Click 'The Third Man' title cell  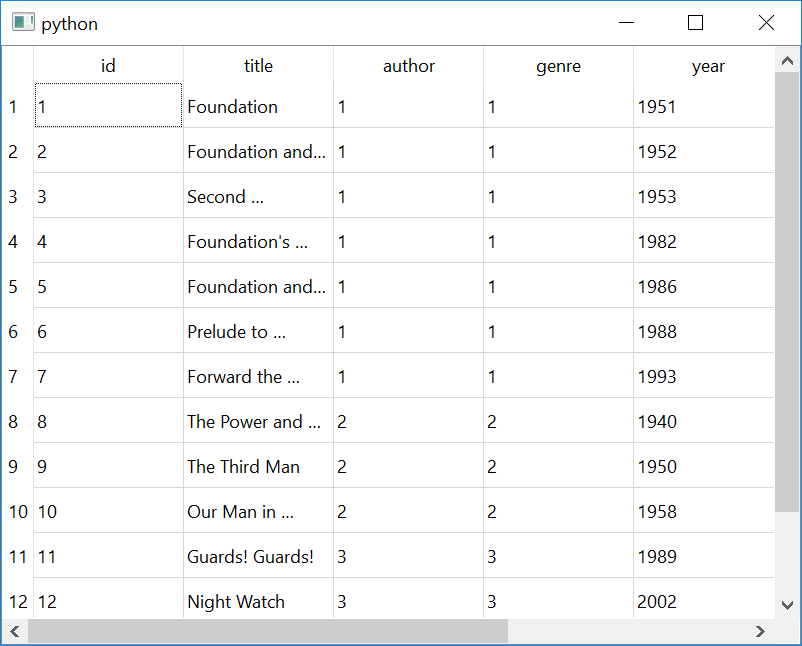click(x=258, y=467)
